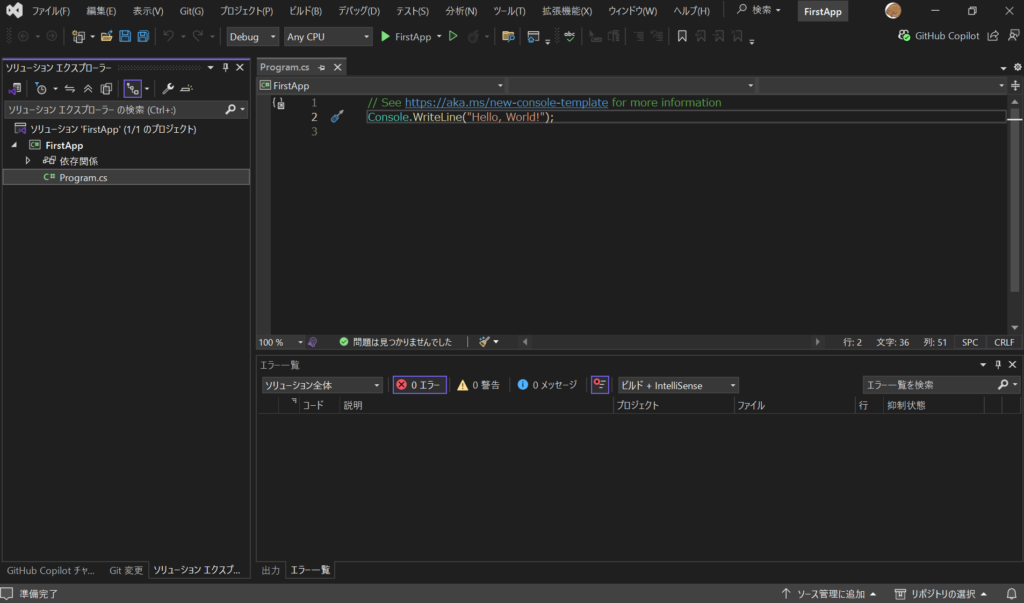
Task: Click the GitHub Copilot icon
Action: 904,36
